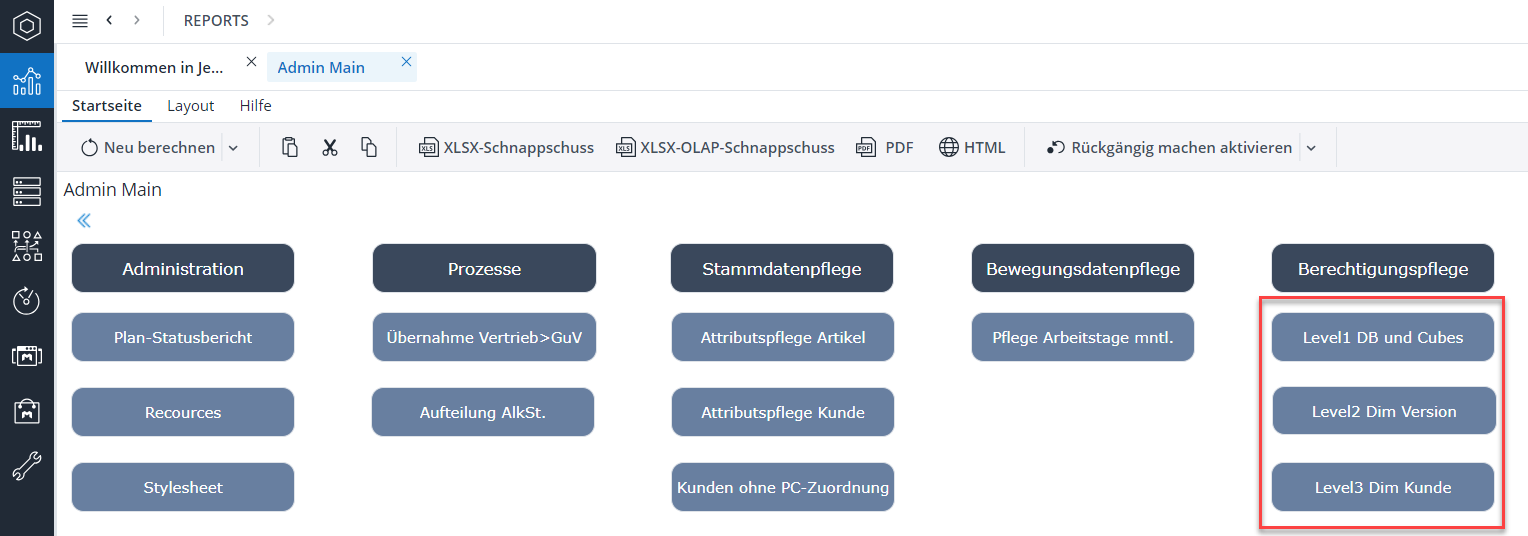This screenshot has height=536, width=1528.
Task: Collapse panel with double-chevron arrow
Action: tap(84, 221)
